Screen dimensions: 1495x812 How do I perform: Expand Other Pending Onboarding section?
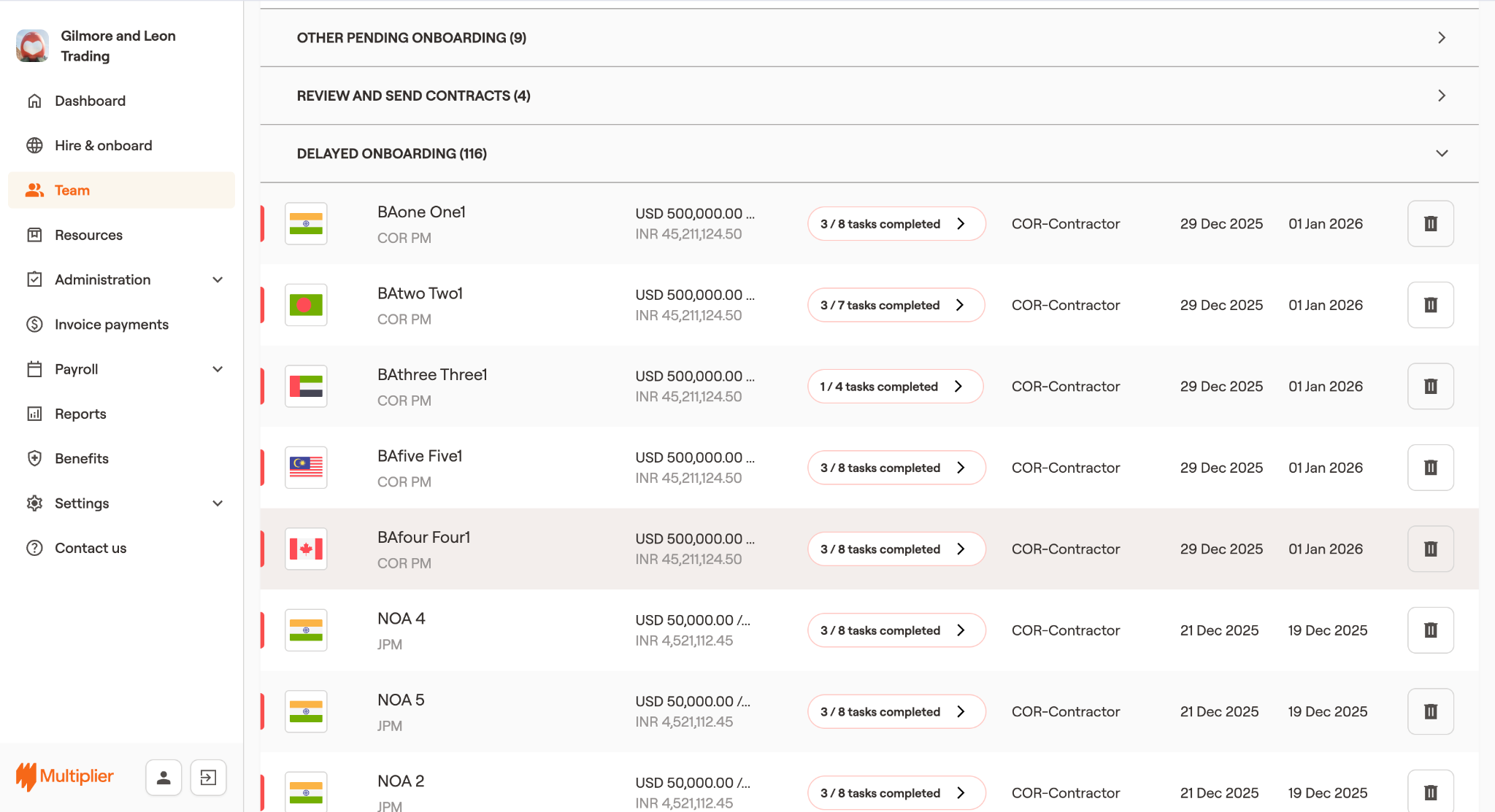tap(1441, 38)
